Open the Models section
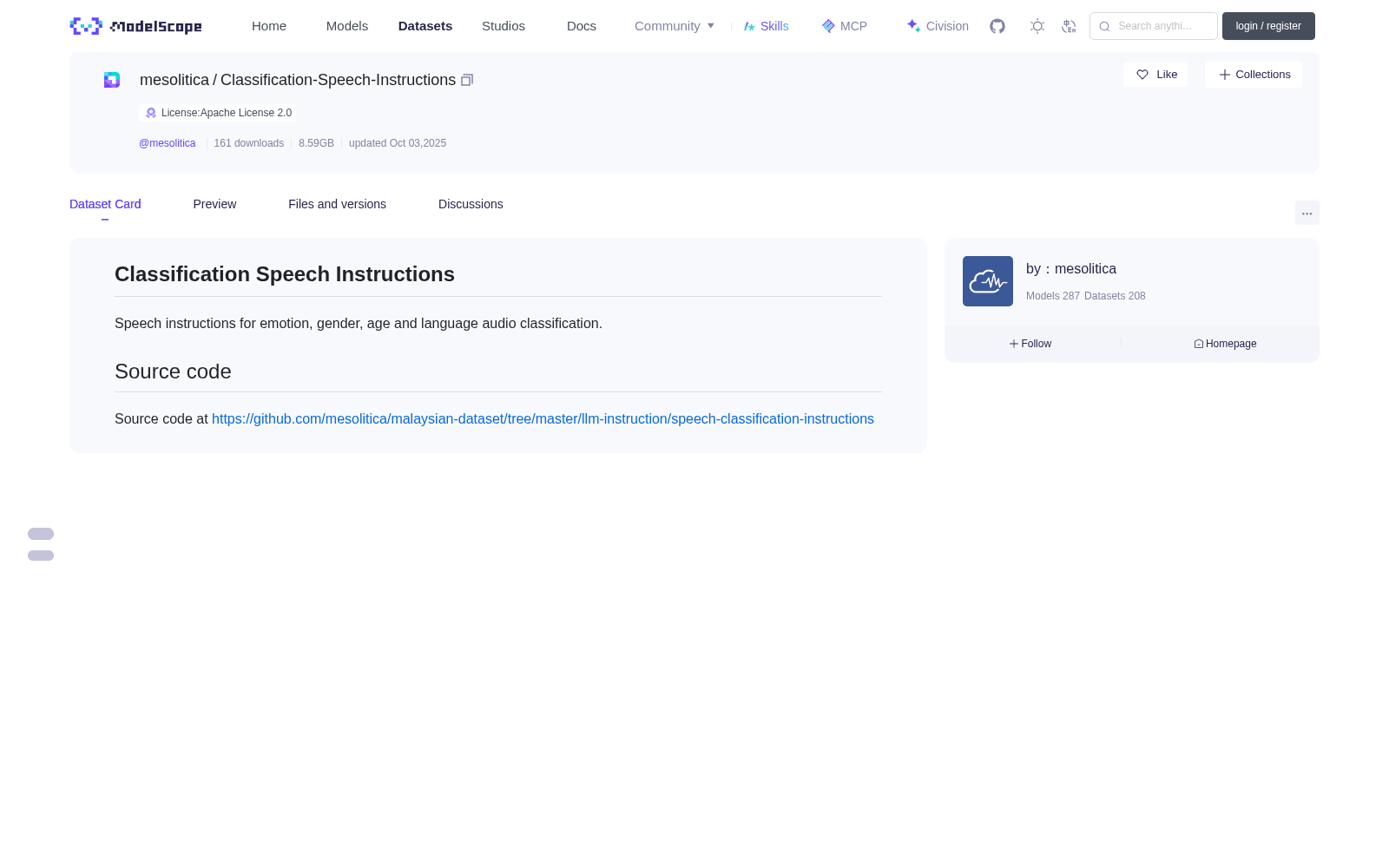 [347, 26]
